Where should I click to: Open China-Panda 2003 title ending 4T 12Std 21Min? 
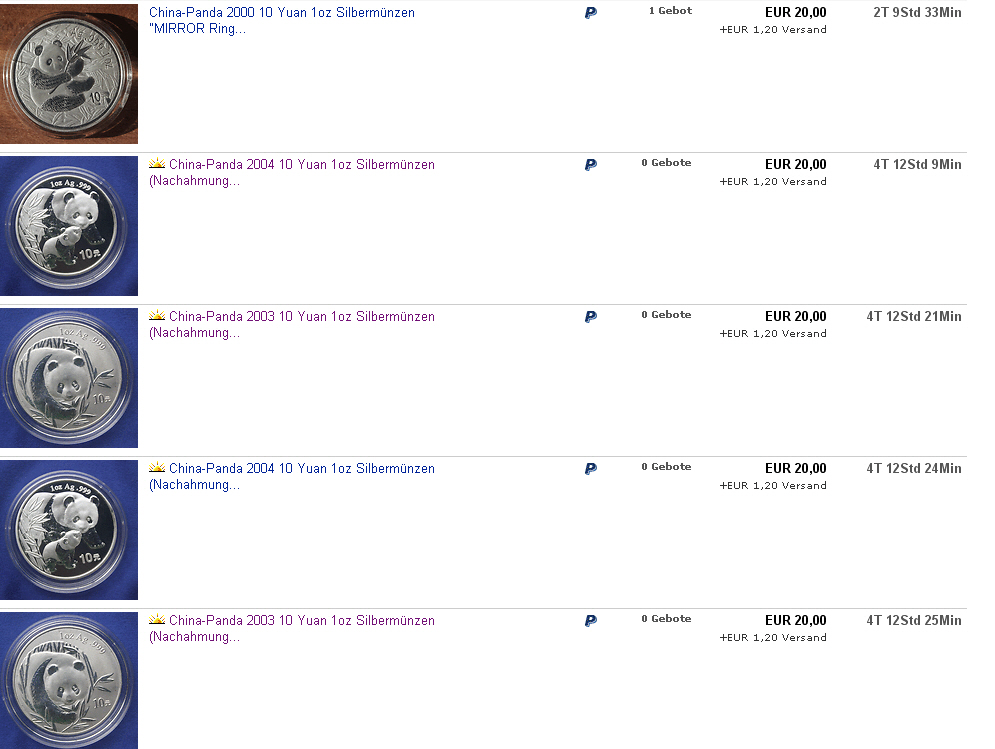click(301, 317)
